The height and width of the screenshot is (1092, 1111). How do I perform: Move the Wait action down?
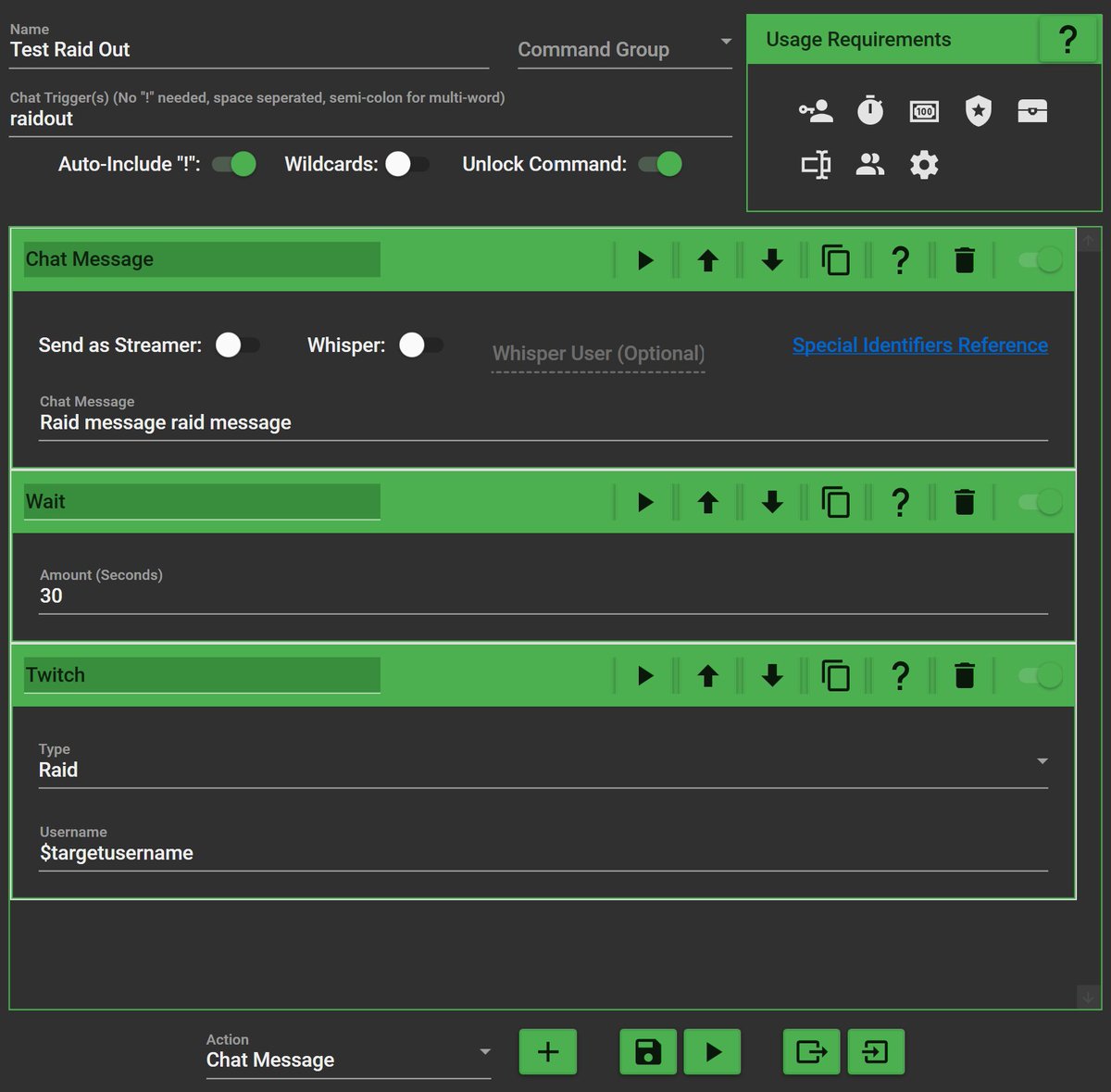click(772, 502)
